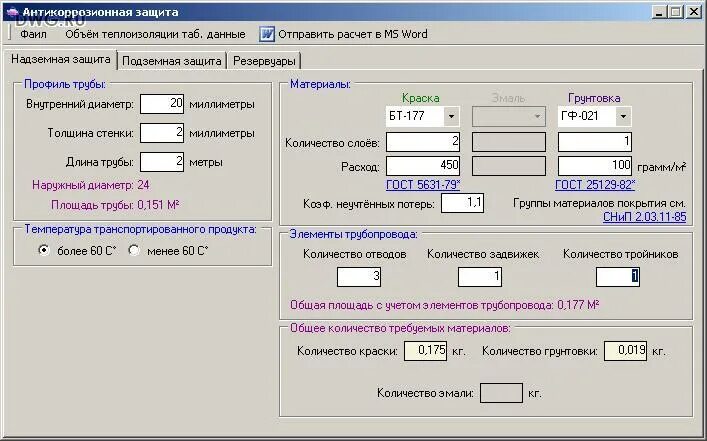Switch to Резервуары tab

pos(264,61)
